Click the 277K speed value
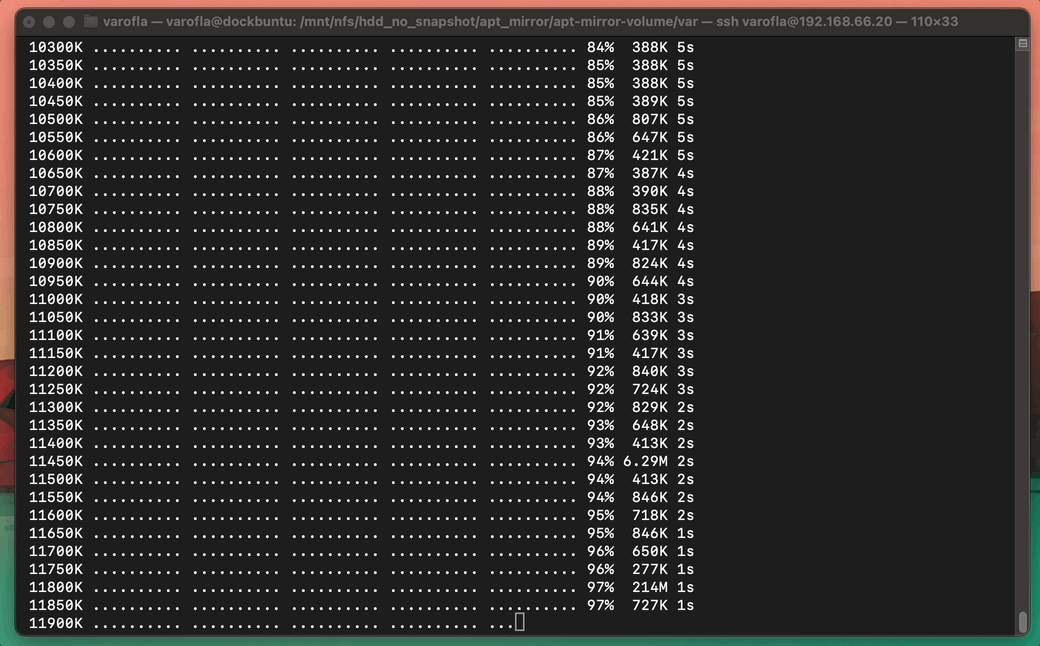 649,569
